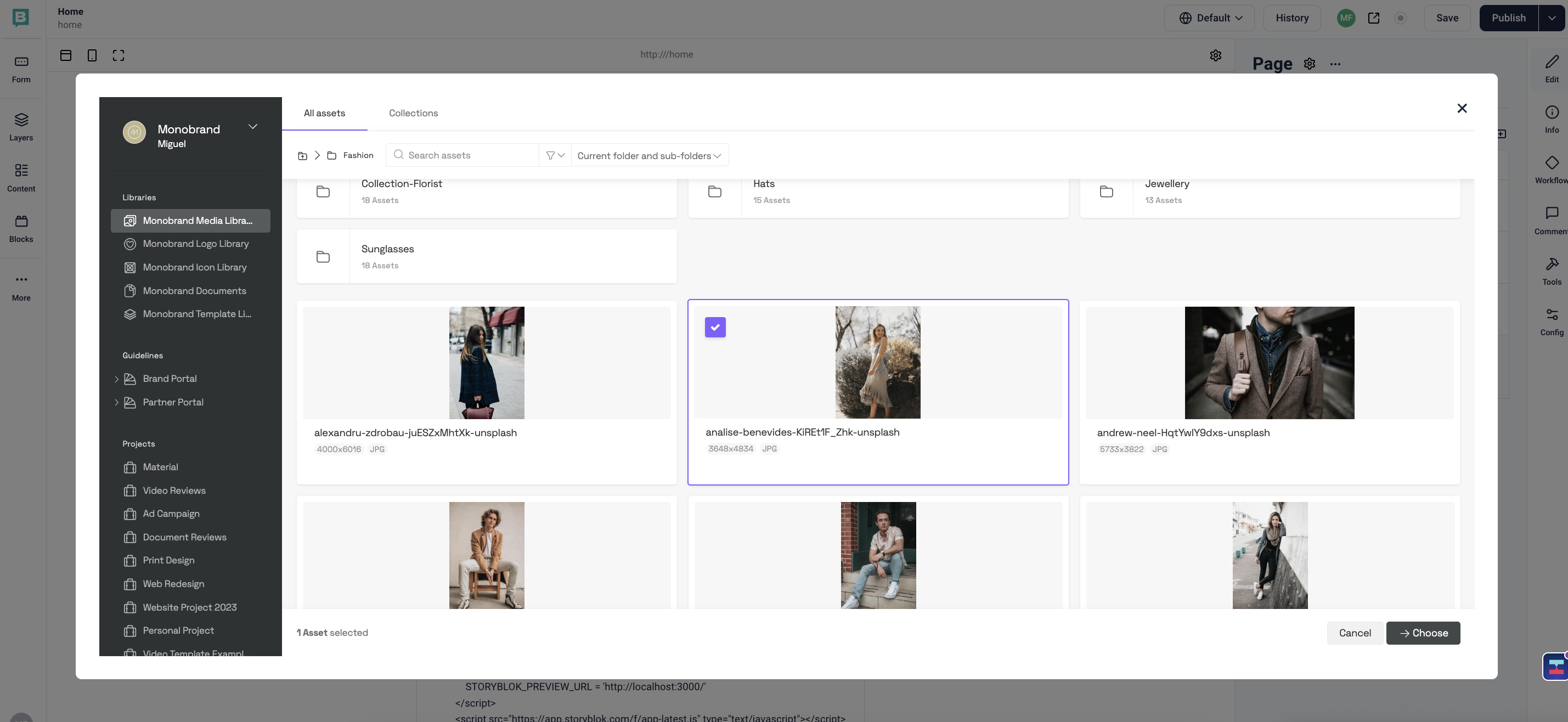Toggle the status indicator next to Save
The height and width of the screenshot is (722, 1568).
point(1401,18)
